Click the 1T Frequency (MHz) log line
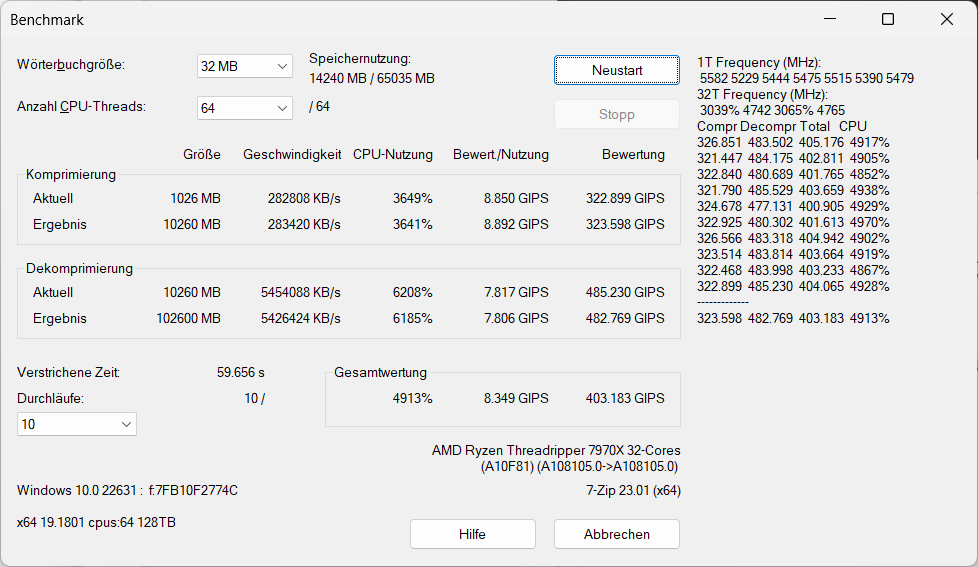This screenshot has height=567, width=978. click(759, 62)
